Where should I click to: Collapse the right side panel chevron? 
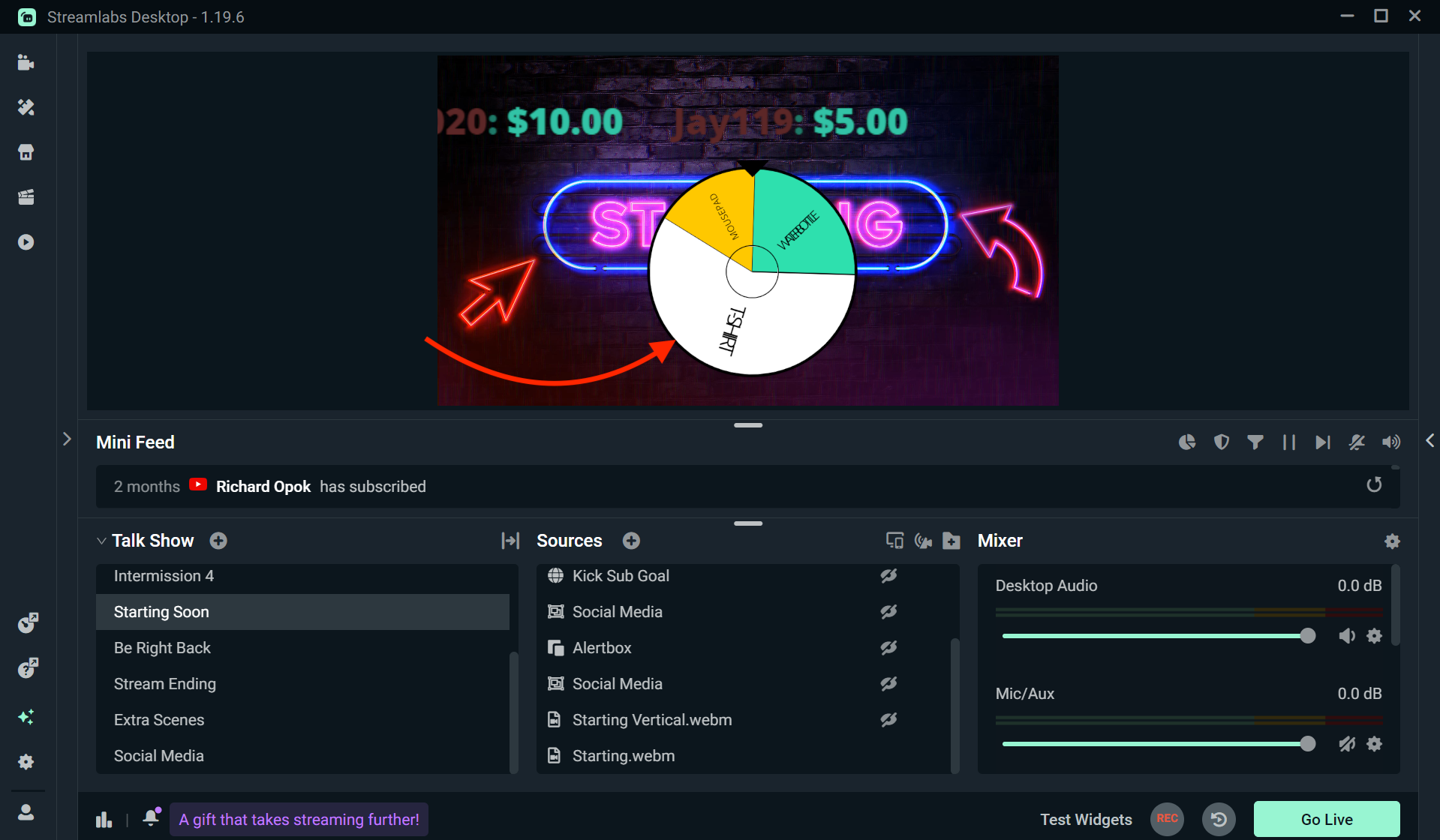(1429, 441)
